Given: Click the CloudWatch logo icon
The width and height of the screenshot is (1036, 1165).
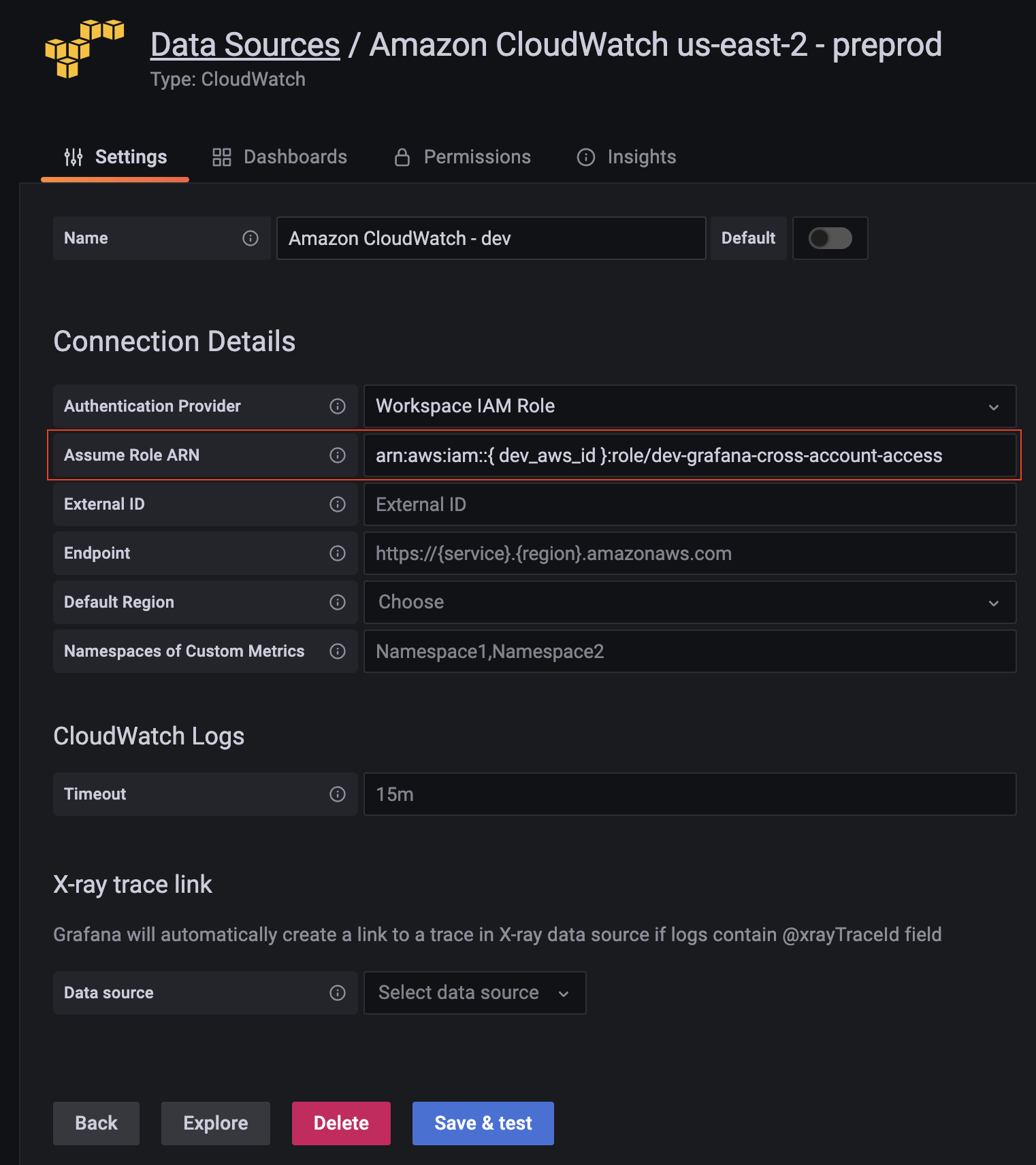Looking at the screenshot, I should (x=84, y=49).
